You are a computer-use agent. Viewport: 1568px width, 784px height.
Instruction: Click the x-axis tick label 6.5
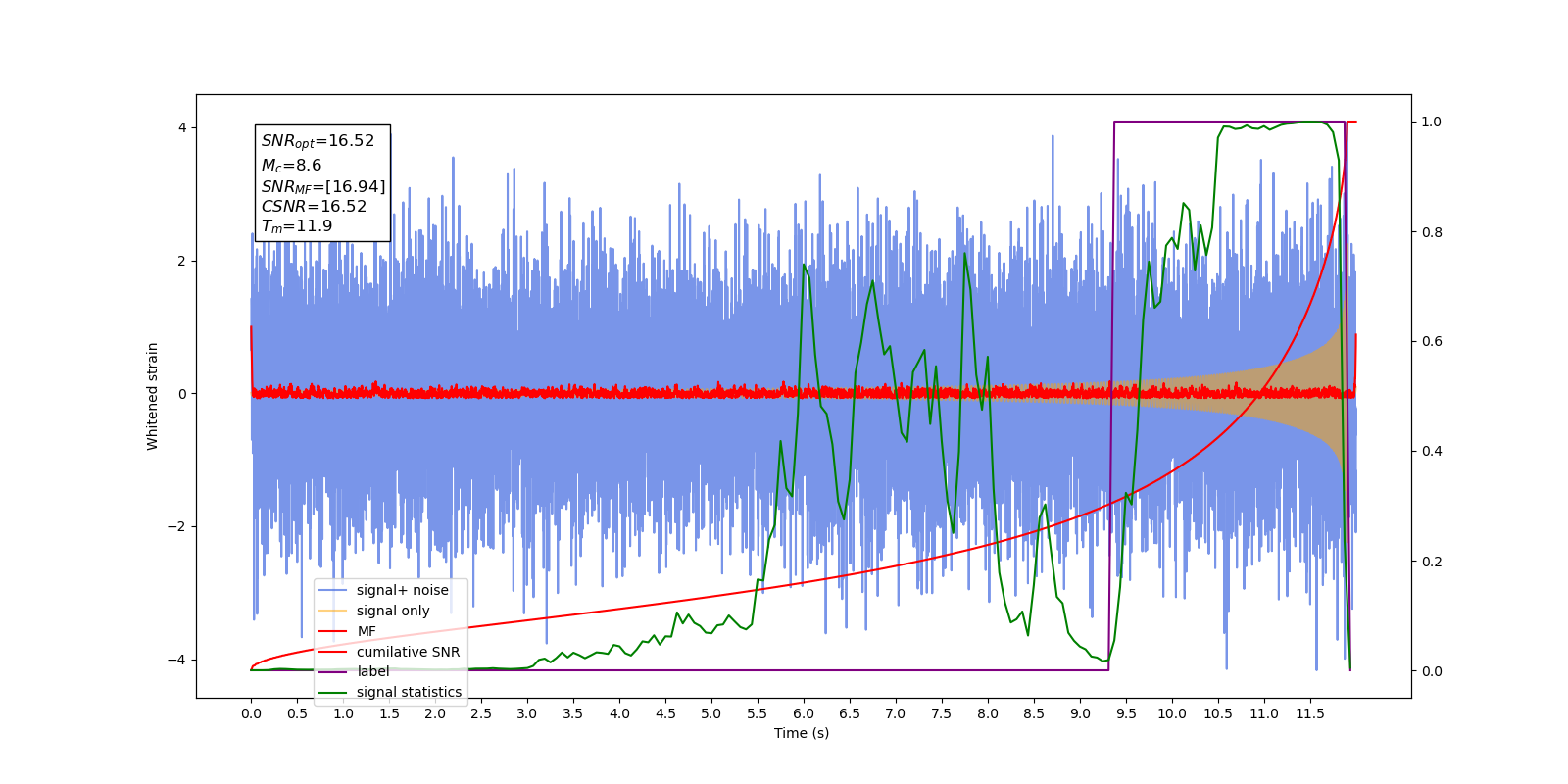(x=850, y=713)
